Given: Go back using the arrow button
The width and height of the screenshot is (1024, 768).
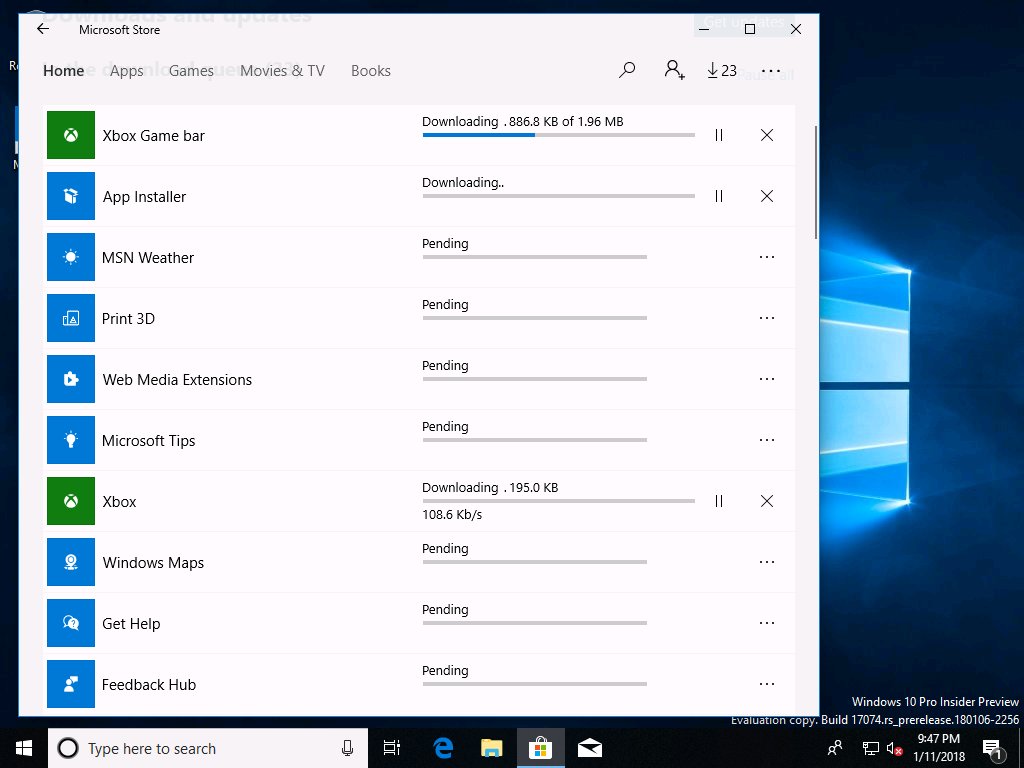Looking at the screenshot, I should (x=43, y=29).
